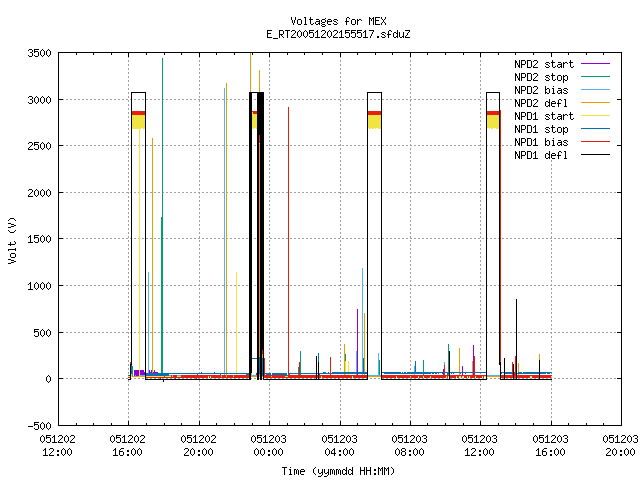The height and width of the screenshot is (480, 640).
Task: Select the 'NPD1 defl' legend label
Action: [x=541, y=155]
